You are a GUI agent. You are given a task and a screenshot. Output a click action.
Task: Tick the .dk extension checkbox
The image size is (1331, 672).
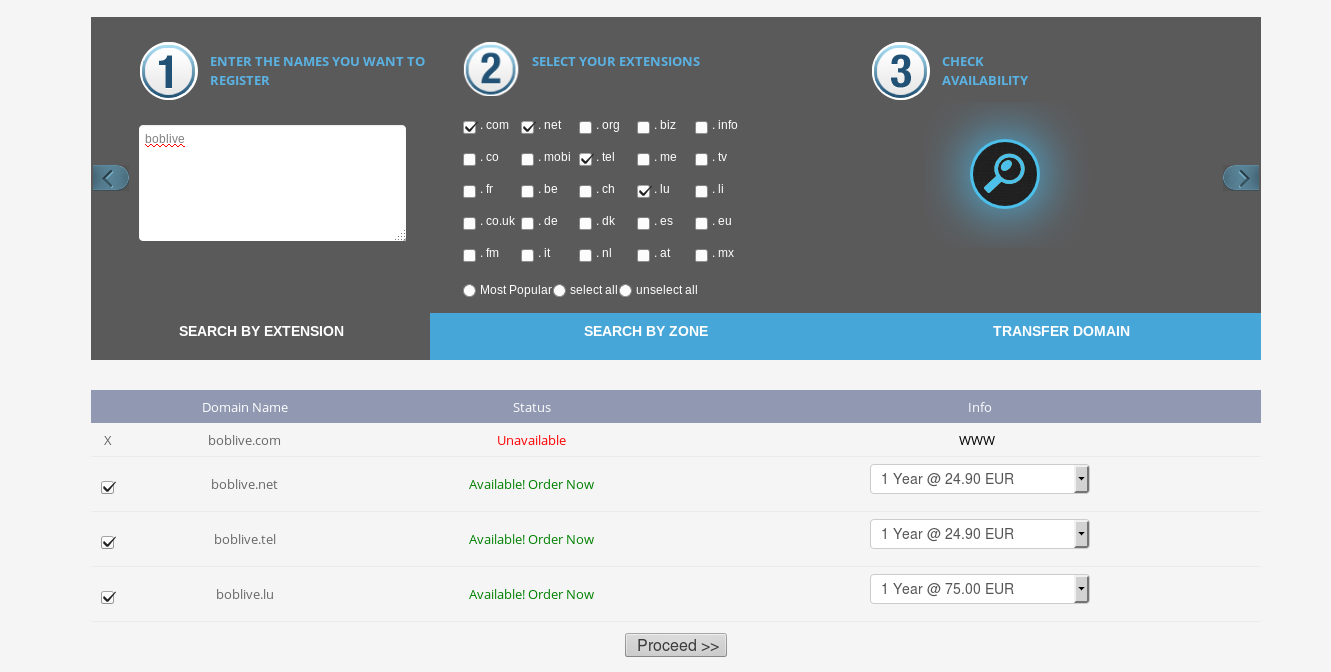[586, 223]
